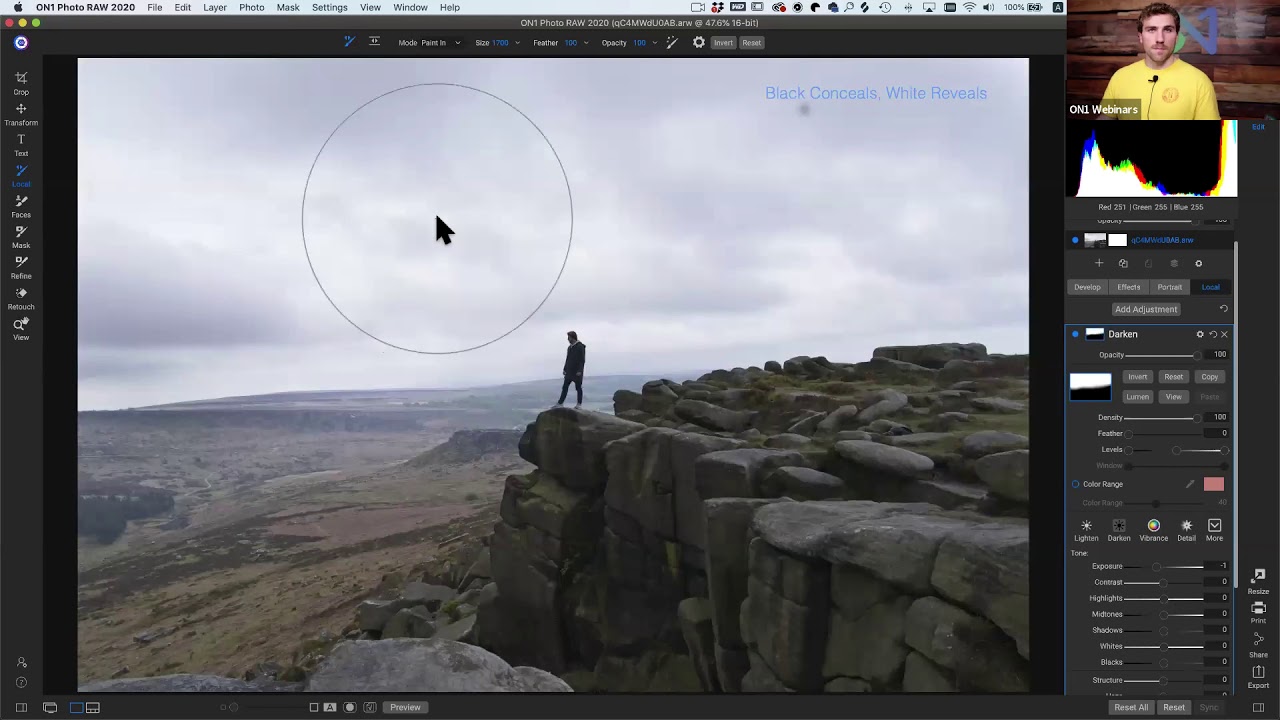
Task: Click the mask Copy button
Action: (x=1209, y=377)
